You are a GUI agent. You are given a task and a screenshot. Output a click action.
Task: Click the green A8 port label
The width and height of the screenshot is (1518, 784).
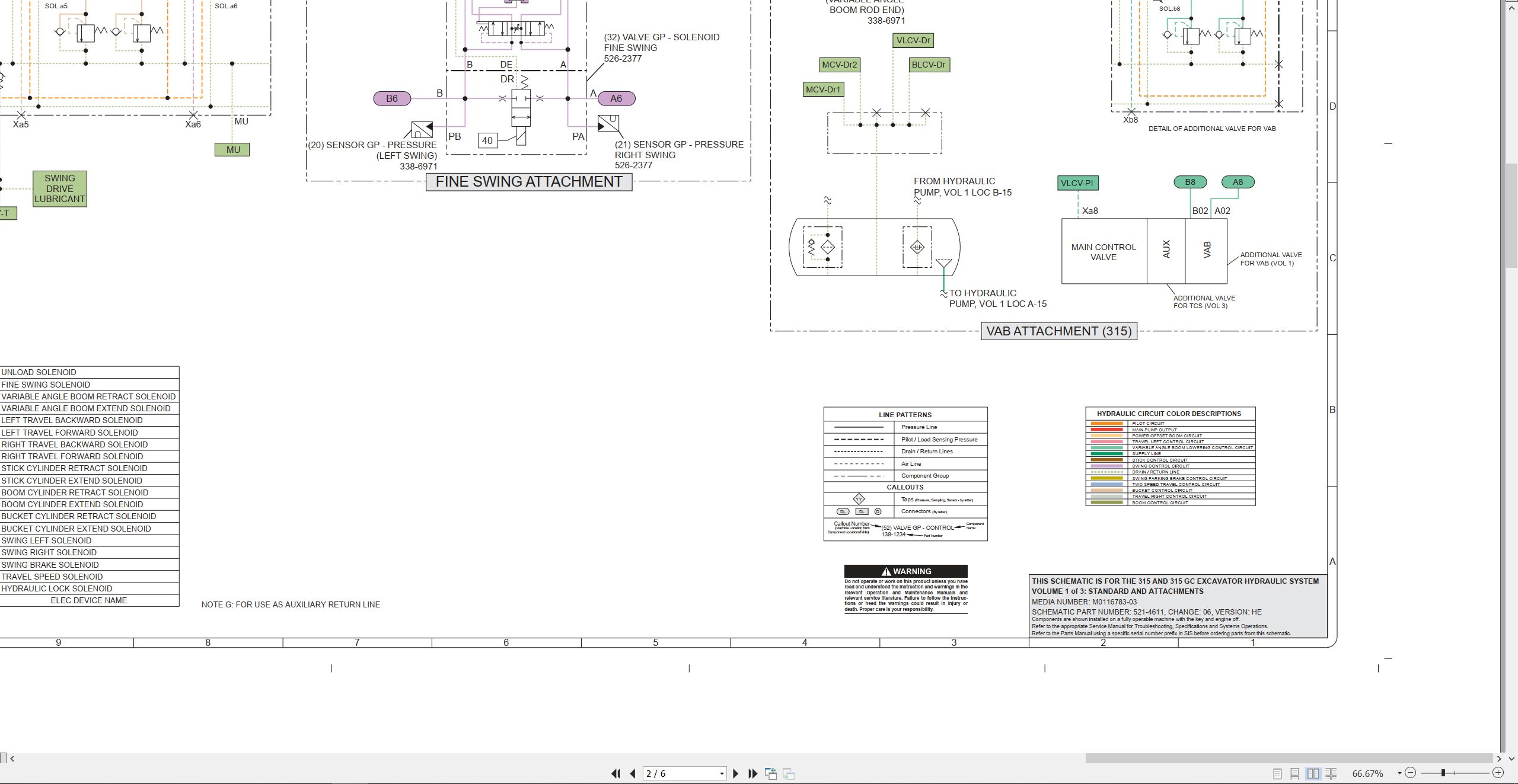coord(1238,182)
